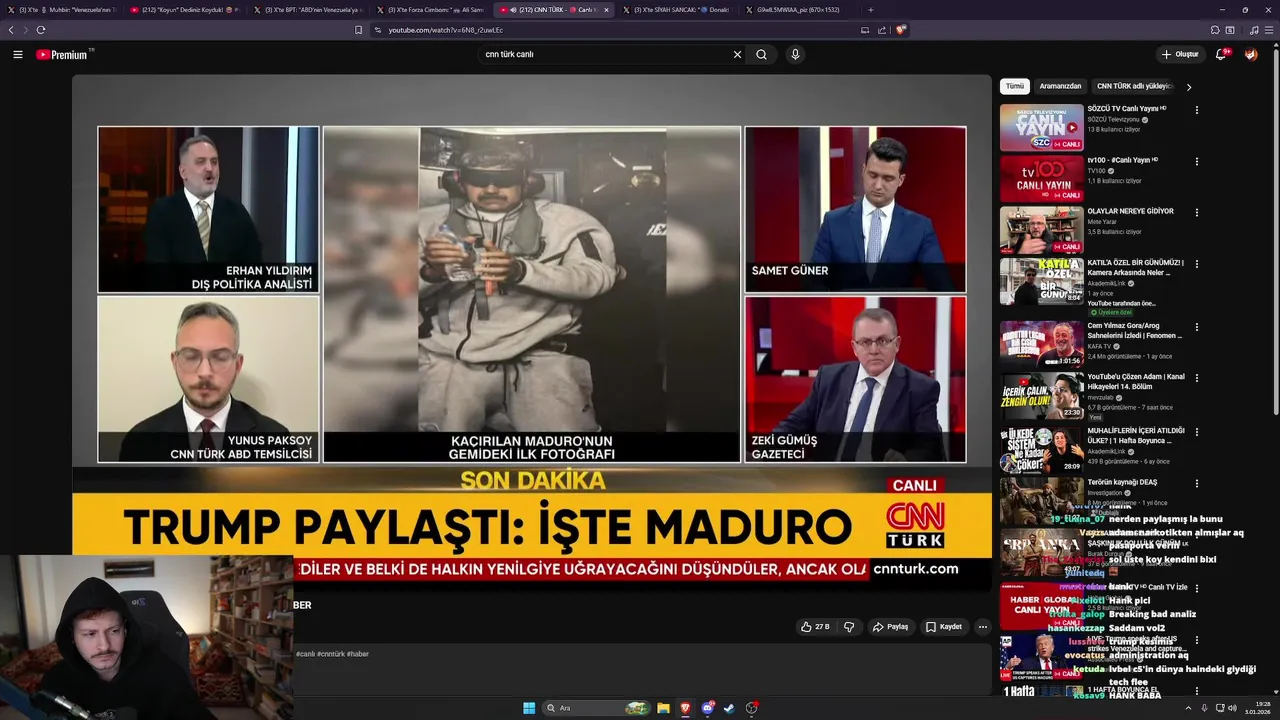Open OLAYLAR NEREYE GİDİYOR video title
This screenshot has height=720, width=1280.
tap(1130, 211)
